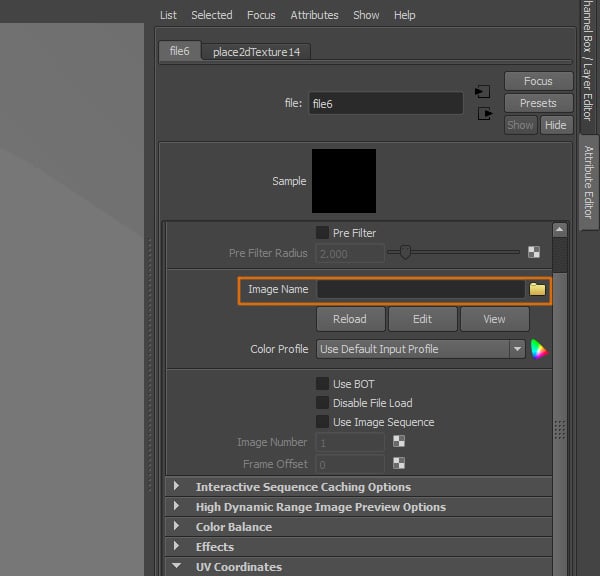The image size is (600, 576).
Task: Click the checker map icon next to Pre Filter Radius
Action: (x=534, y=253)
